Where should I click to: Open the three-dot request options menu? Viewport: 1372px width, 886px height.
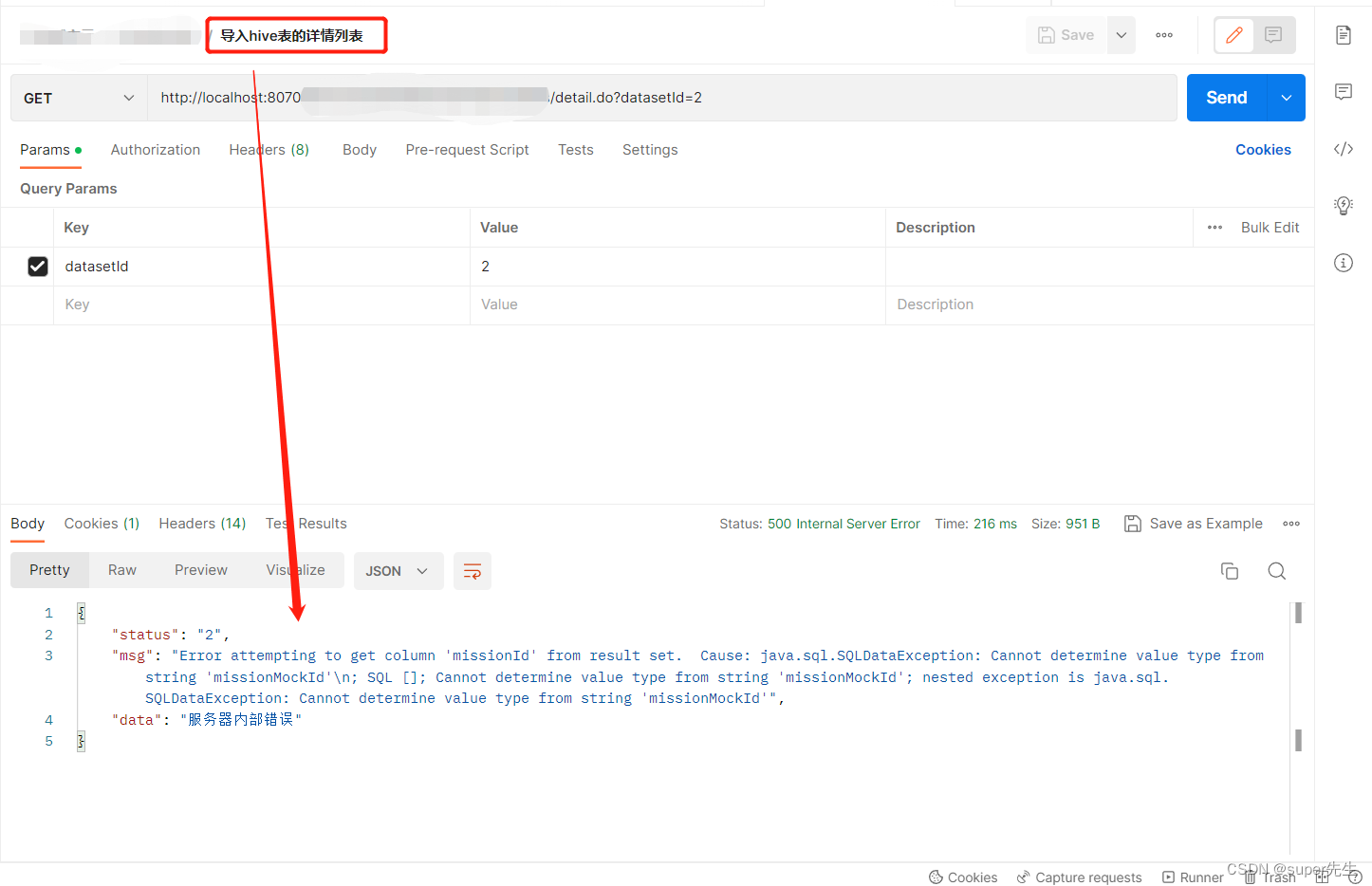point(1164,35)
